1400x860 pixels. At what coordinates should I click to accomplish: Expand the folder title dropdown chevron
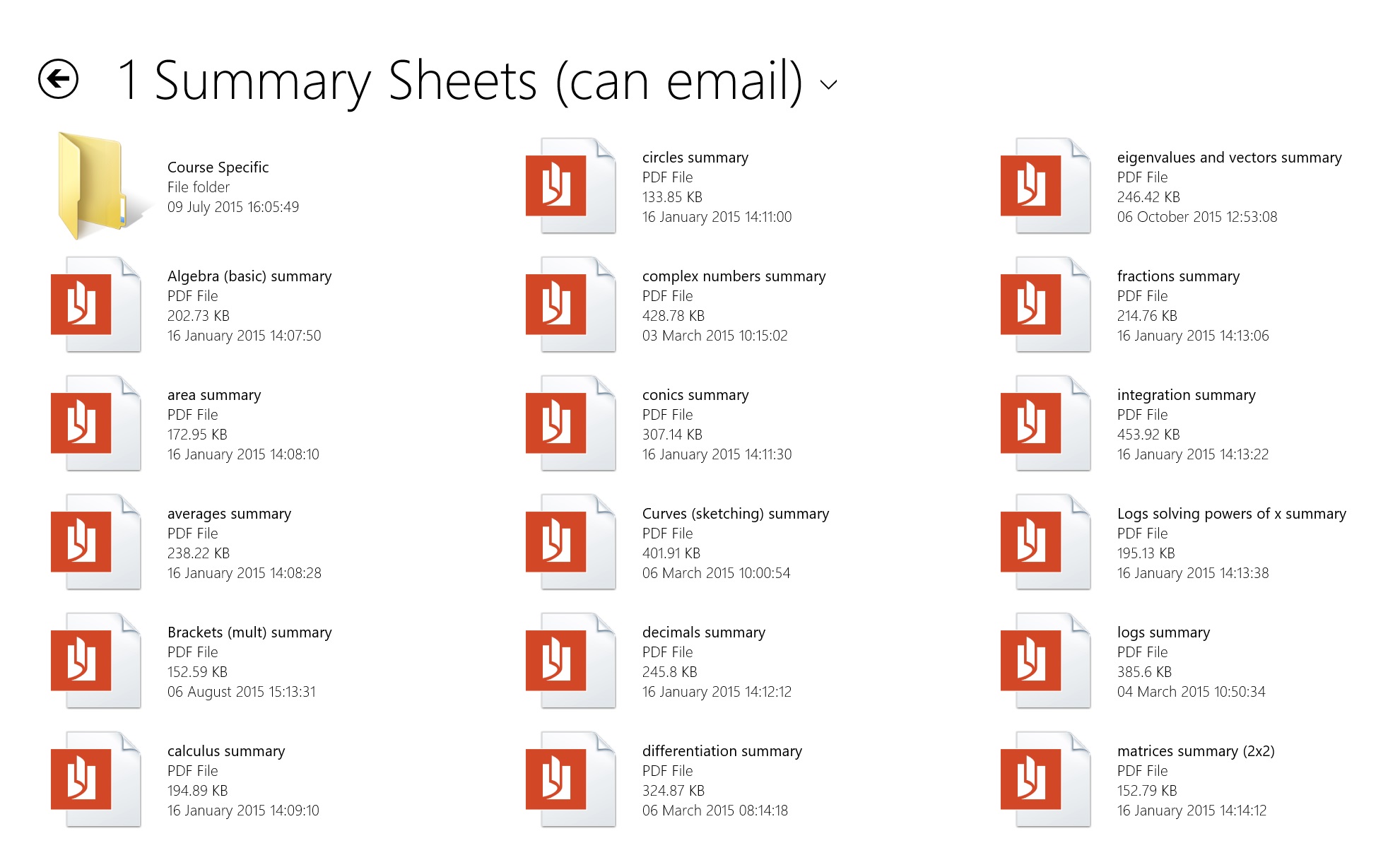(x=828, y=85)
